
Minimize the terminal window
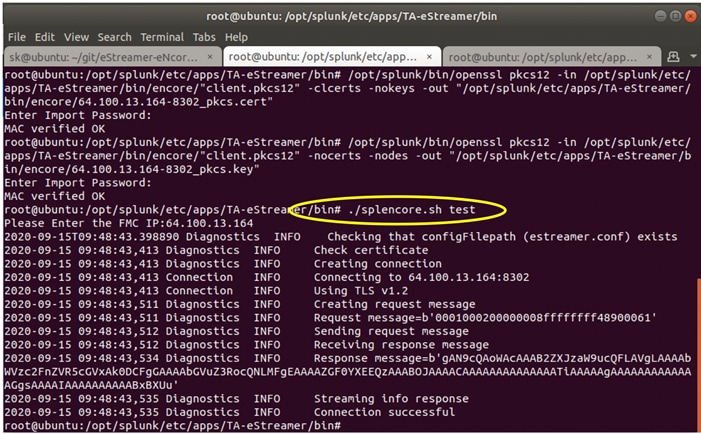(660, 17)
